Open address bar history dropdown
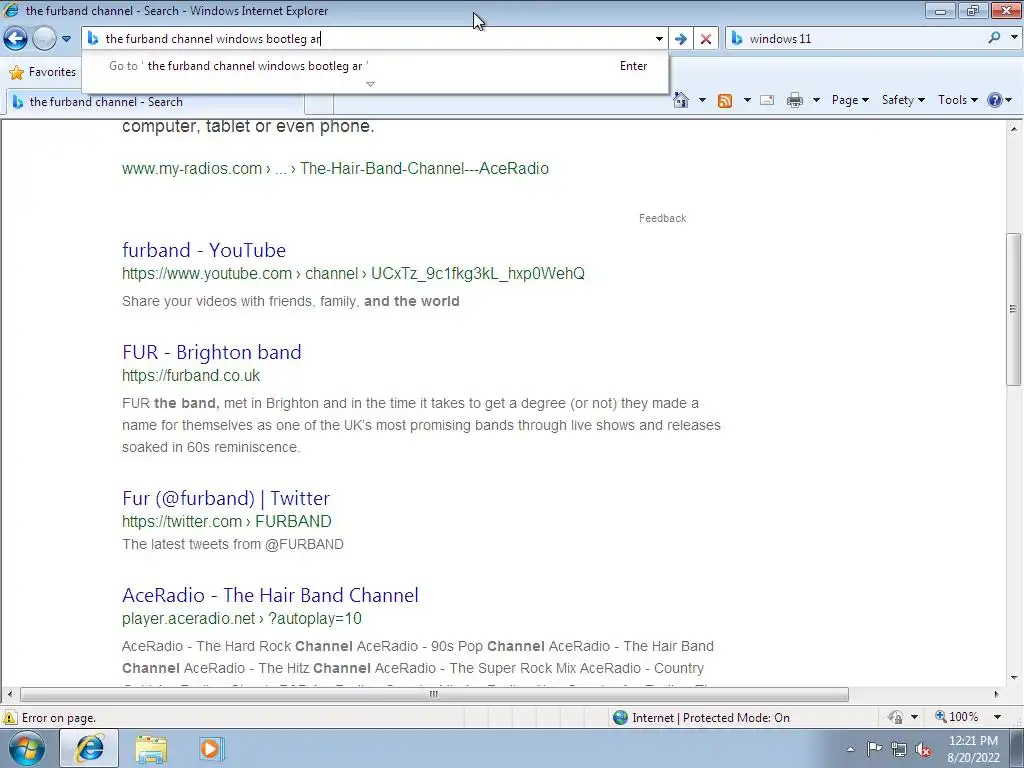The height and width of the screenshot is (768, 1024). pos(659,39)
